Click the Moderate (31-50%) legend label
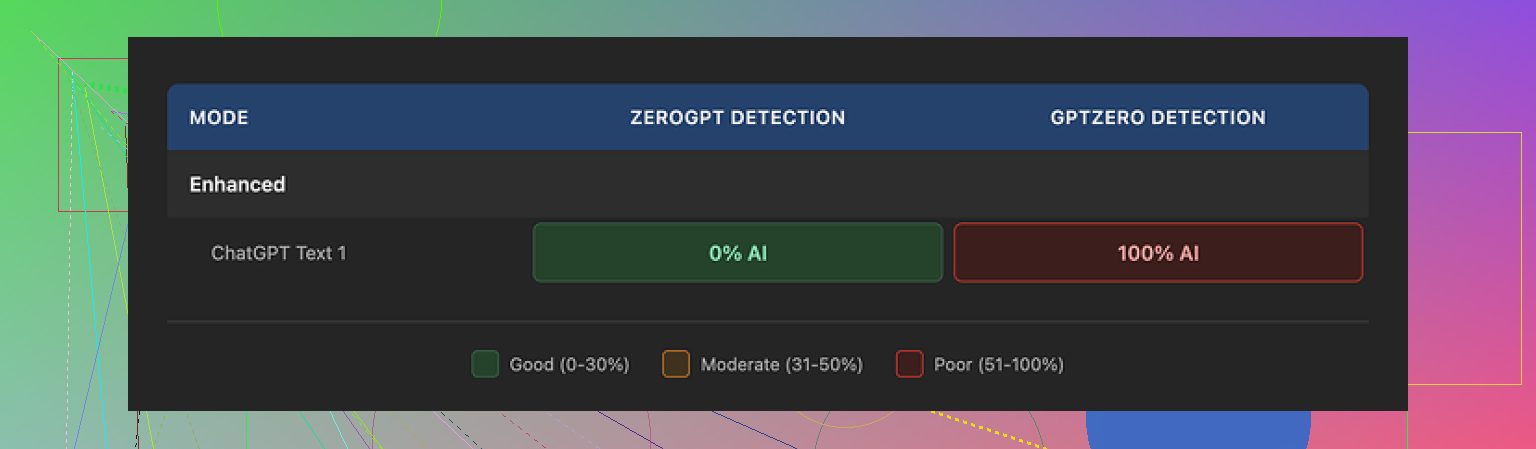Viewport: 1536px width, 449px height. [781, 365]
